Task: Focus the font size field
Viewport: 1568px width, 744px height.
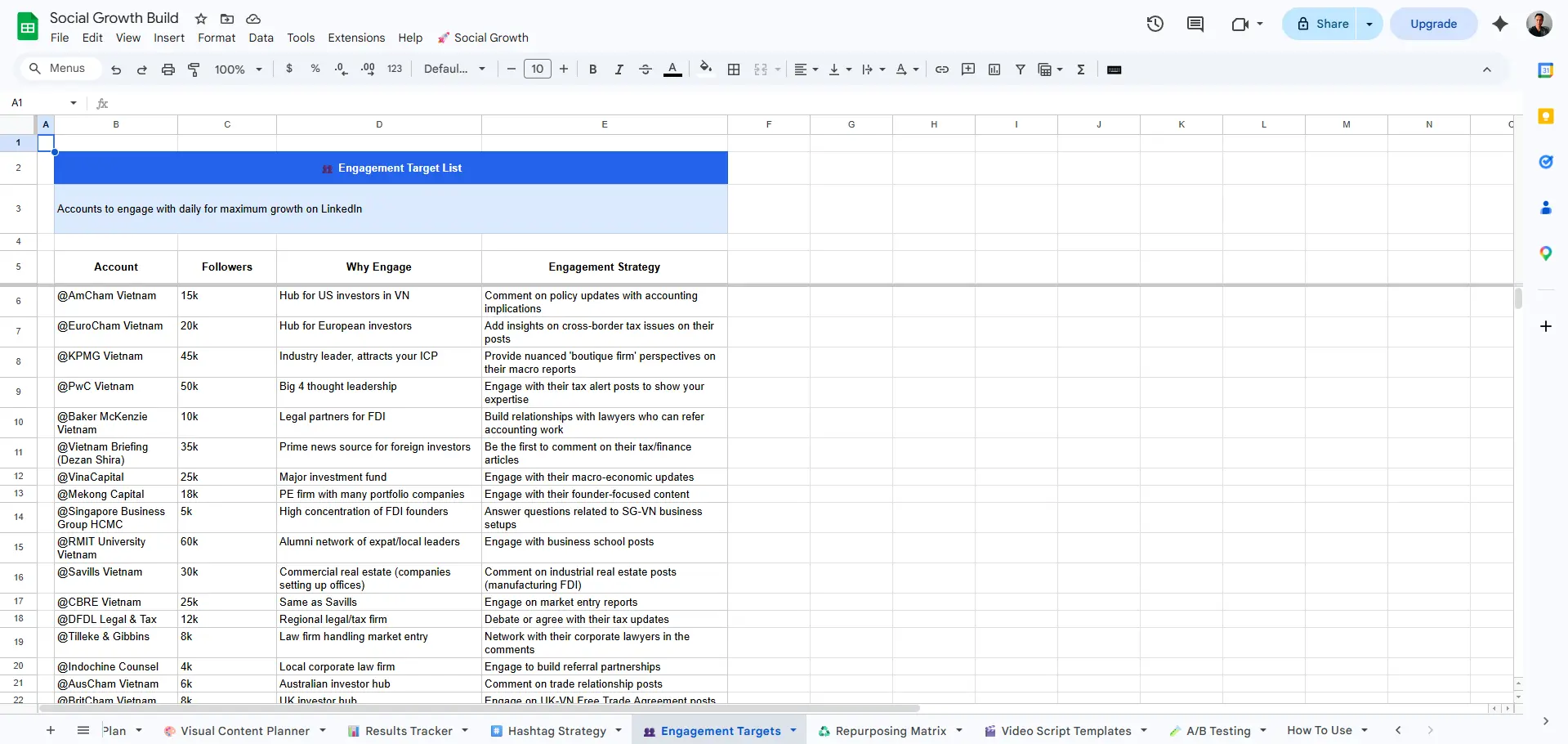Action: (x=538, y=69)
